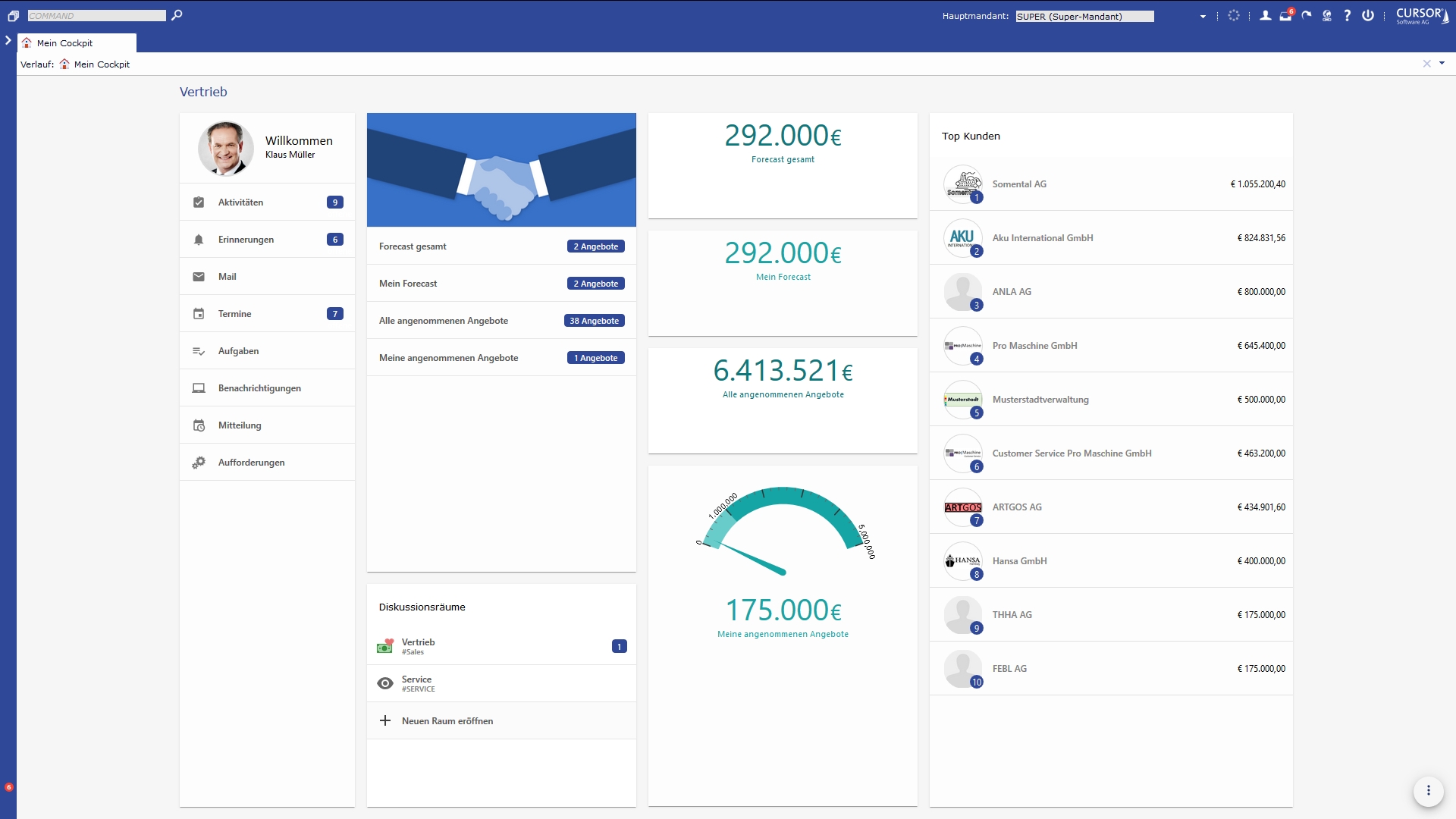
Task: Toggle Service discussion room eye icon
Action: point(385,683)
